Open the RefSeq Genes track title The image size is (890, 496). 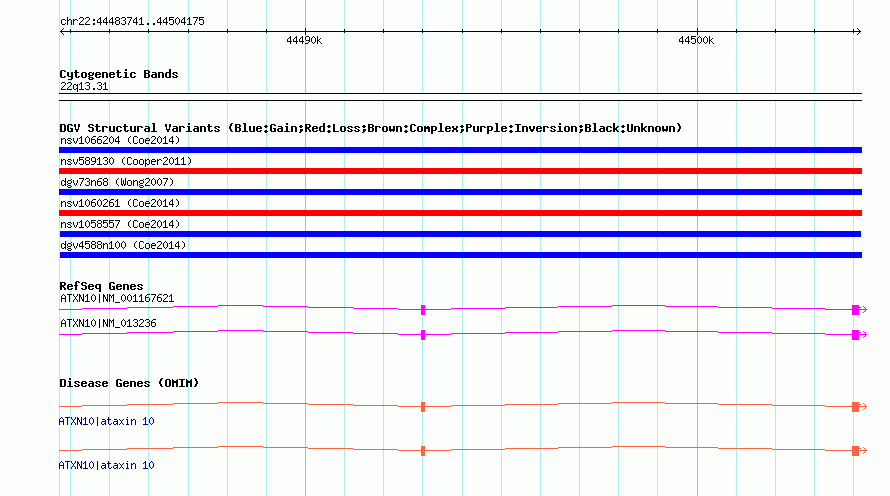[x=101, y=286]
